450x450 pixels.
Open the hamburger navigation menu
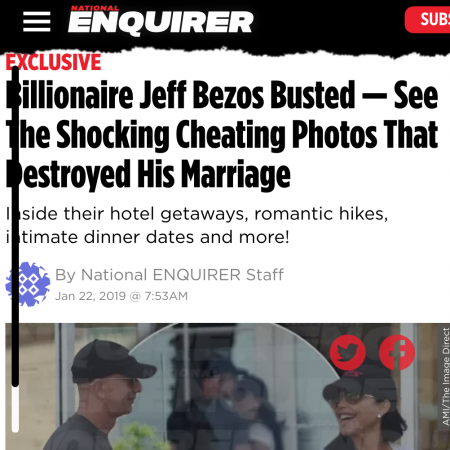point(37,22)
